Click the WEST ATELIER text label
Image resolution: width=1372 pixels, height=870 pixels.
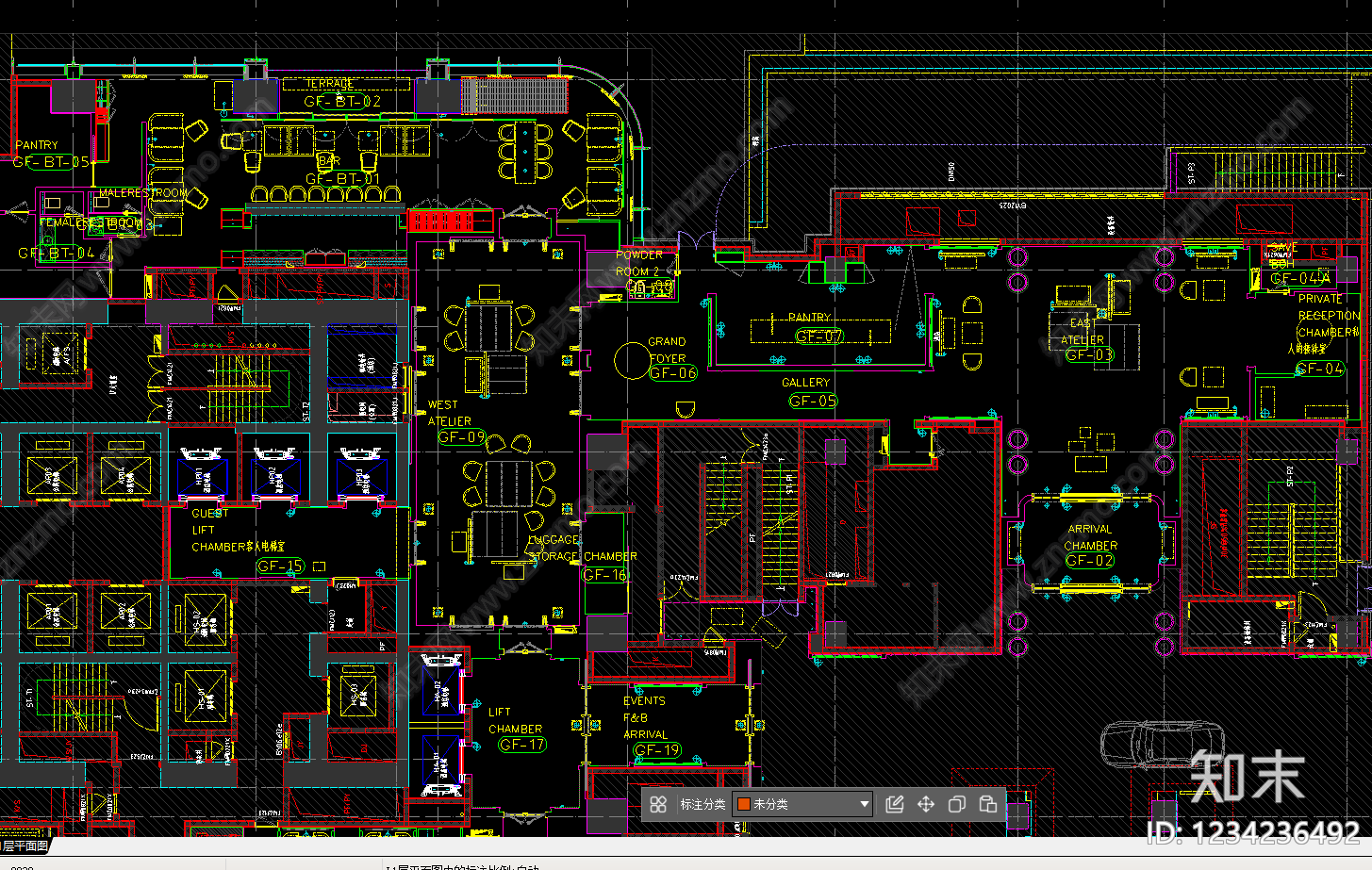coord(449,413)
